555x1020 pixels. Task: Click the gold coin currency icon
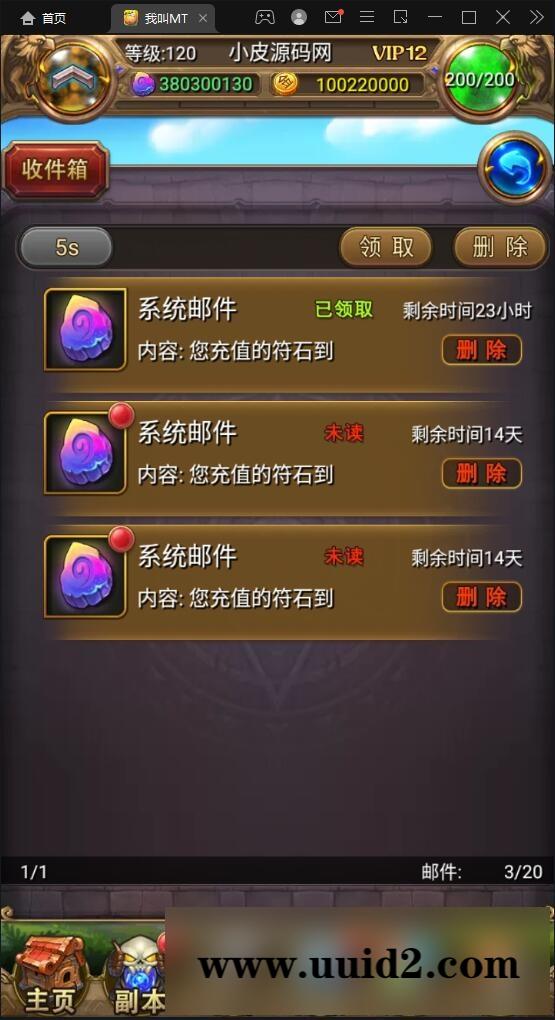tap(284, 84)
